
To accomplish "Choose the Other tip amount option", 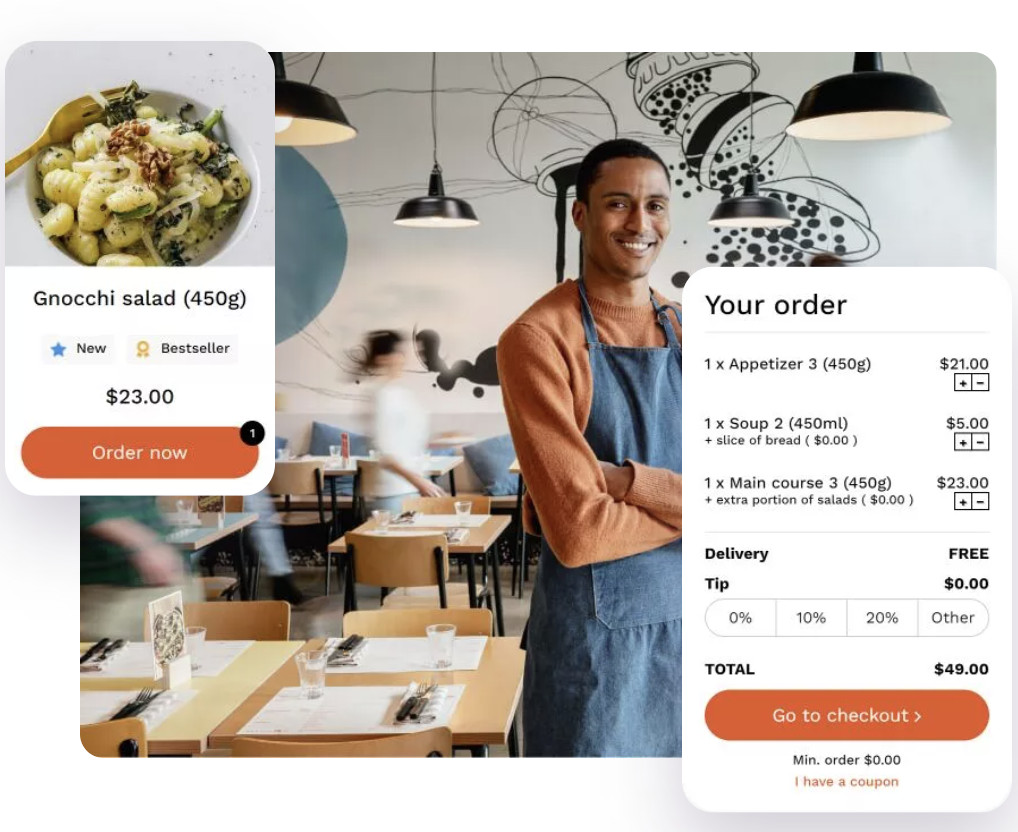I will [x=953, y=618].
